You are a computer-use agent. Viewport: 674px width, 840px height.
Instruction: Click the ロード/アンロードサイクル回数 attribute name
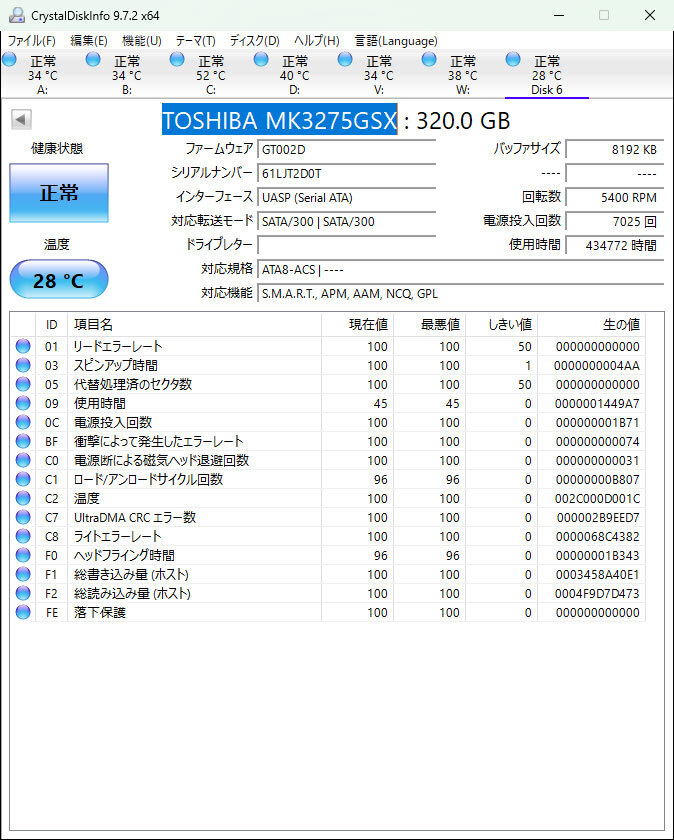click(x=148, y=479)
